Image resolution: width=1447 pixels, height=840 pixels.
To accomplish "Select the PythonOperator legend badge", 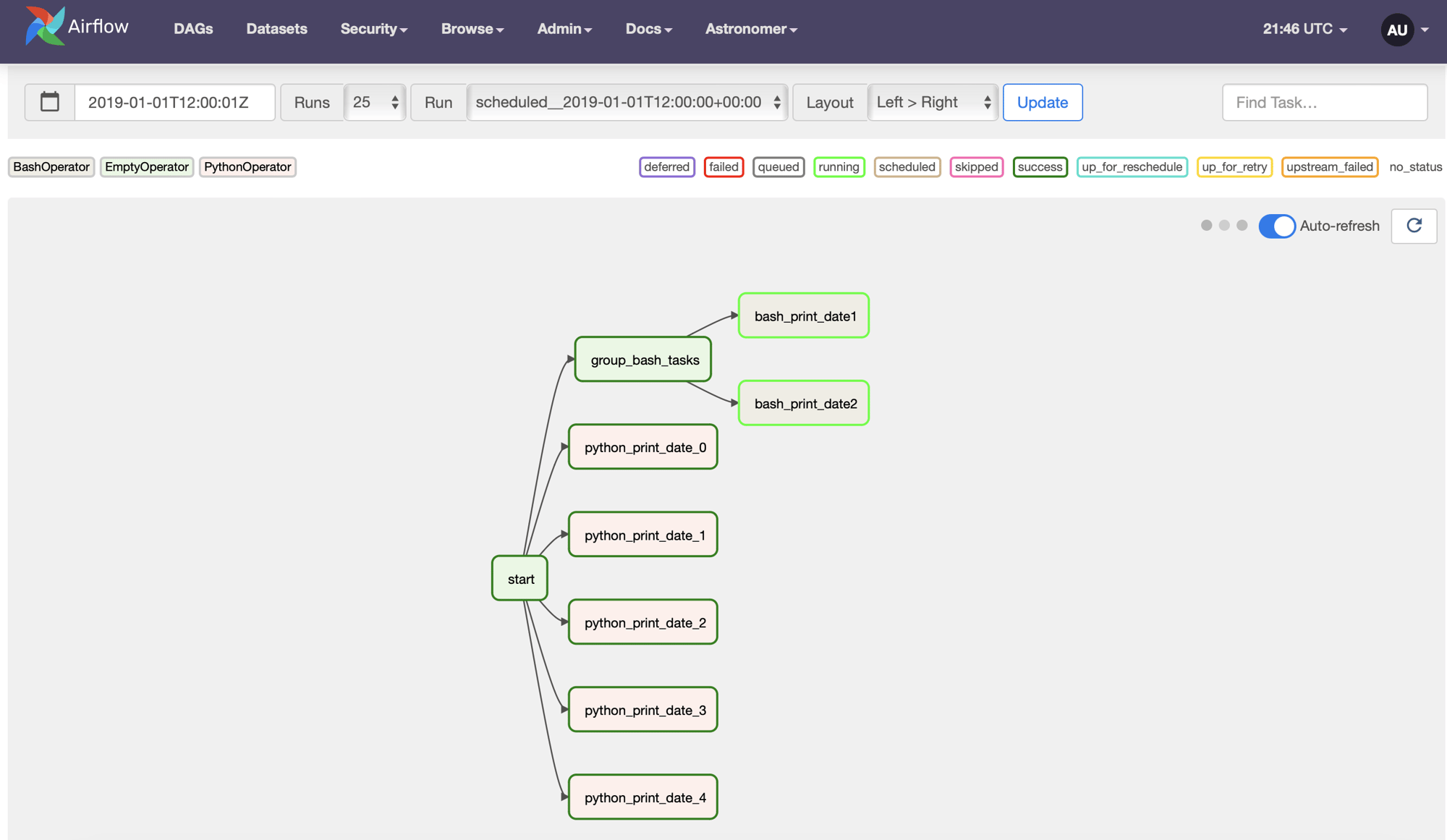I will click(247, 167).
